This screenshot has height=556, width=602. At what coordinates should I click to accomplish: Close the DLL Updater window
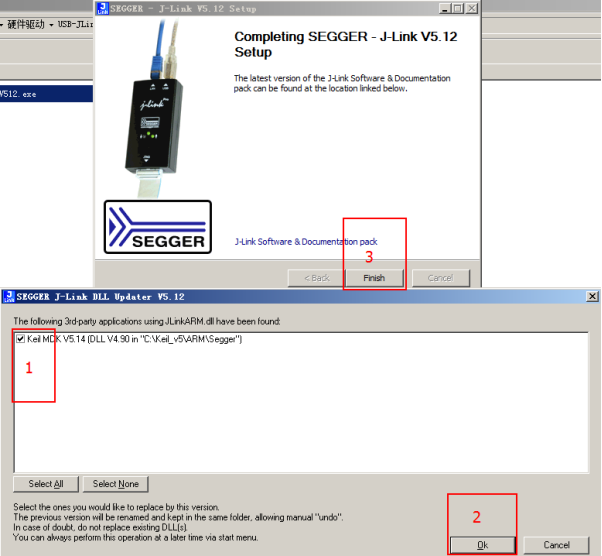592,296
